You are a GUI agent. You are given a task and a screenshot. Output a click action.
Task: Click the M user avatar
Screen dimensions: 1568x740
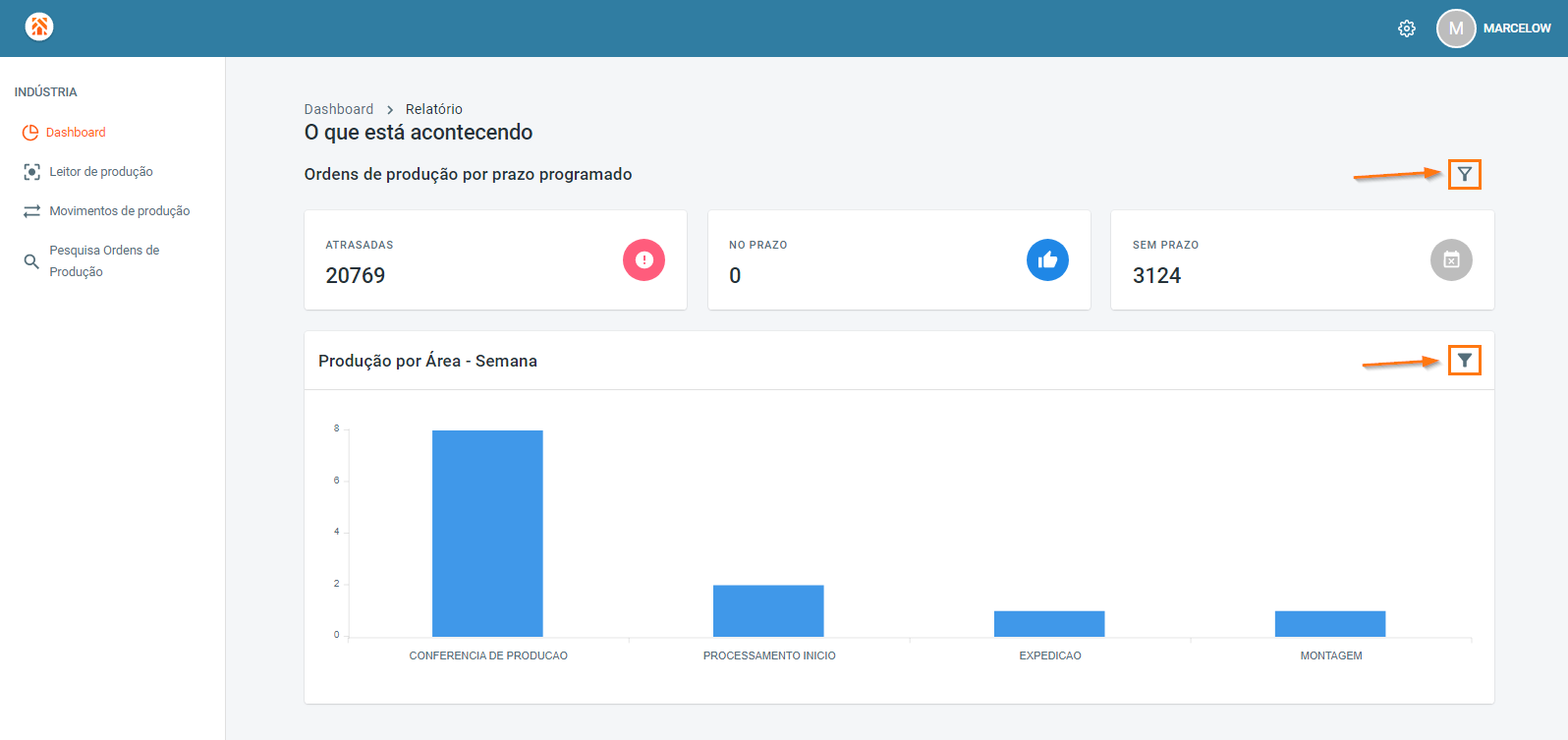1456,28
